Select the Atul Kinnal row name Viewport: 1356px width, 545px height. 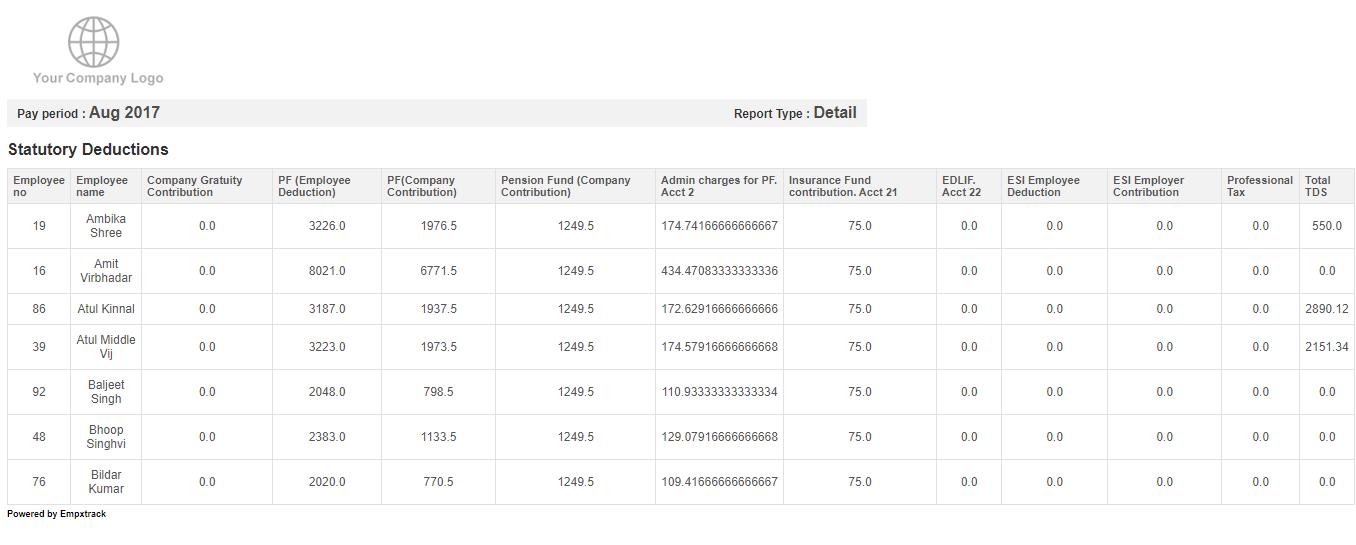click(106, 309)
